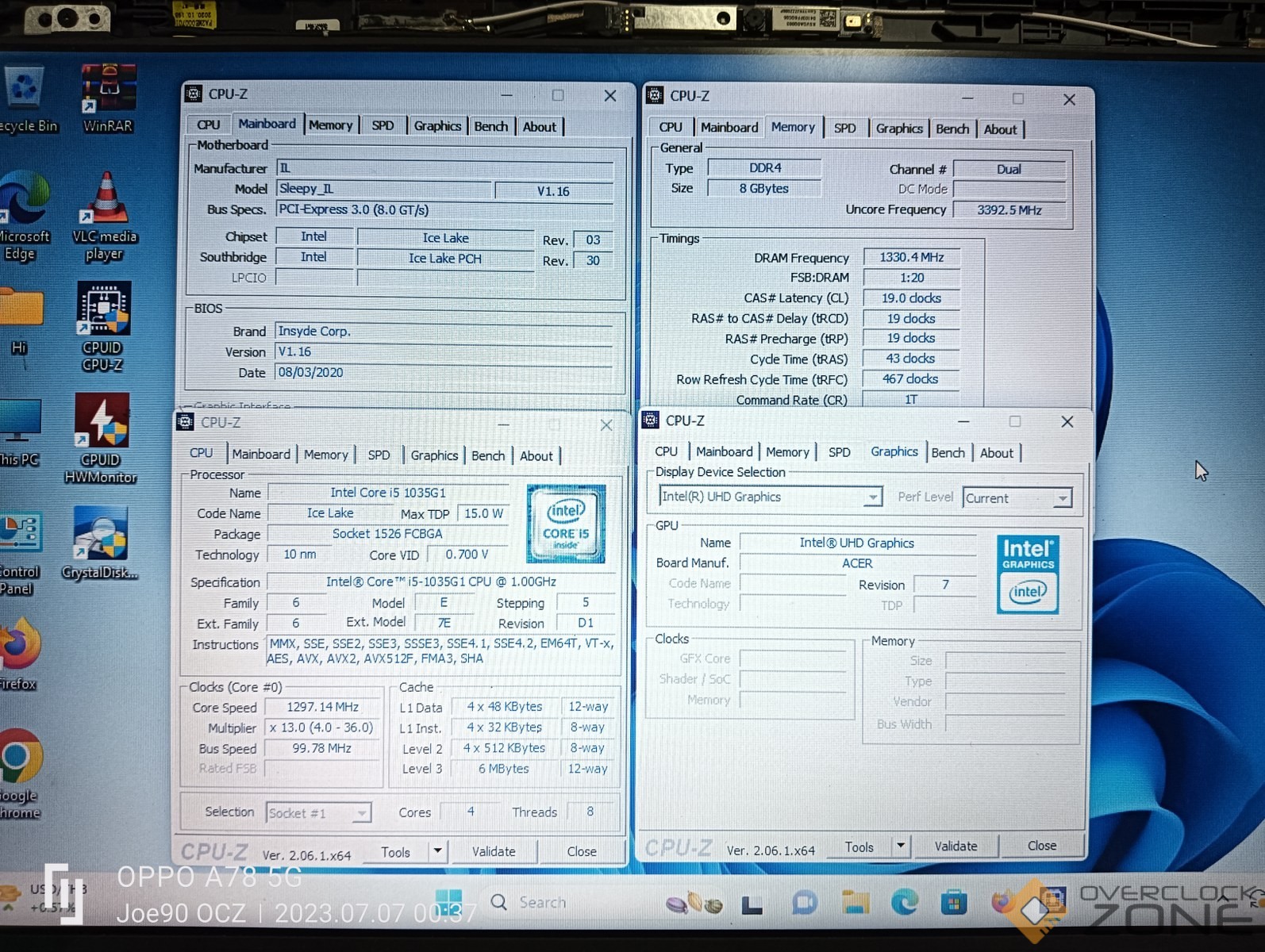The height and width of the screenshot is (952, 1265).
Task: Click Close button in the Graphics window
Action: tap(1042, 846)
